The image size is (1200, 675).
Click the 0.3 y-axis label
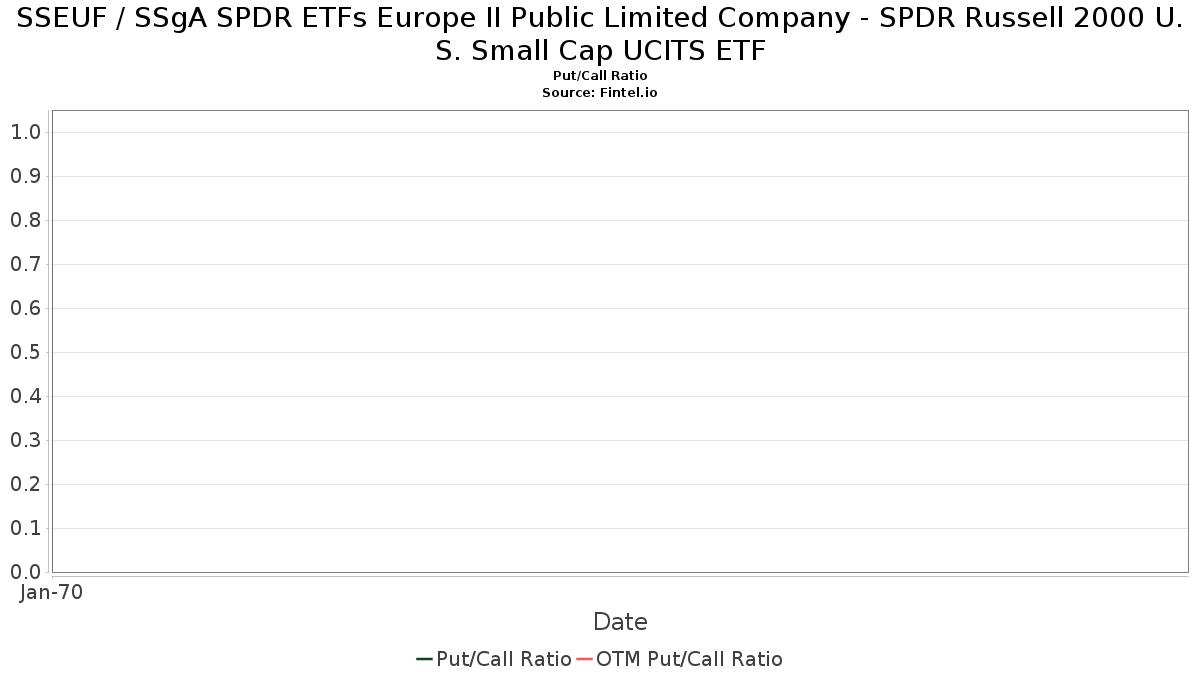coord(25,440)
